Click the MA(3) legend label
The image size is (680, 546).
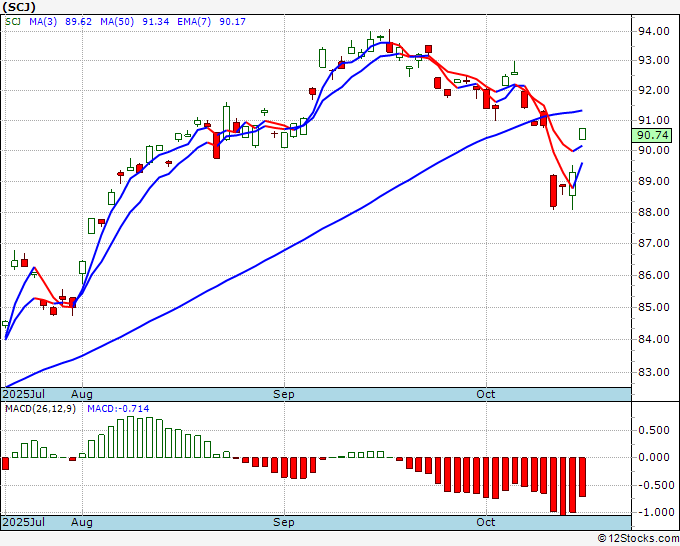(43, 22)
